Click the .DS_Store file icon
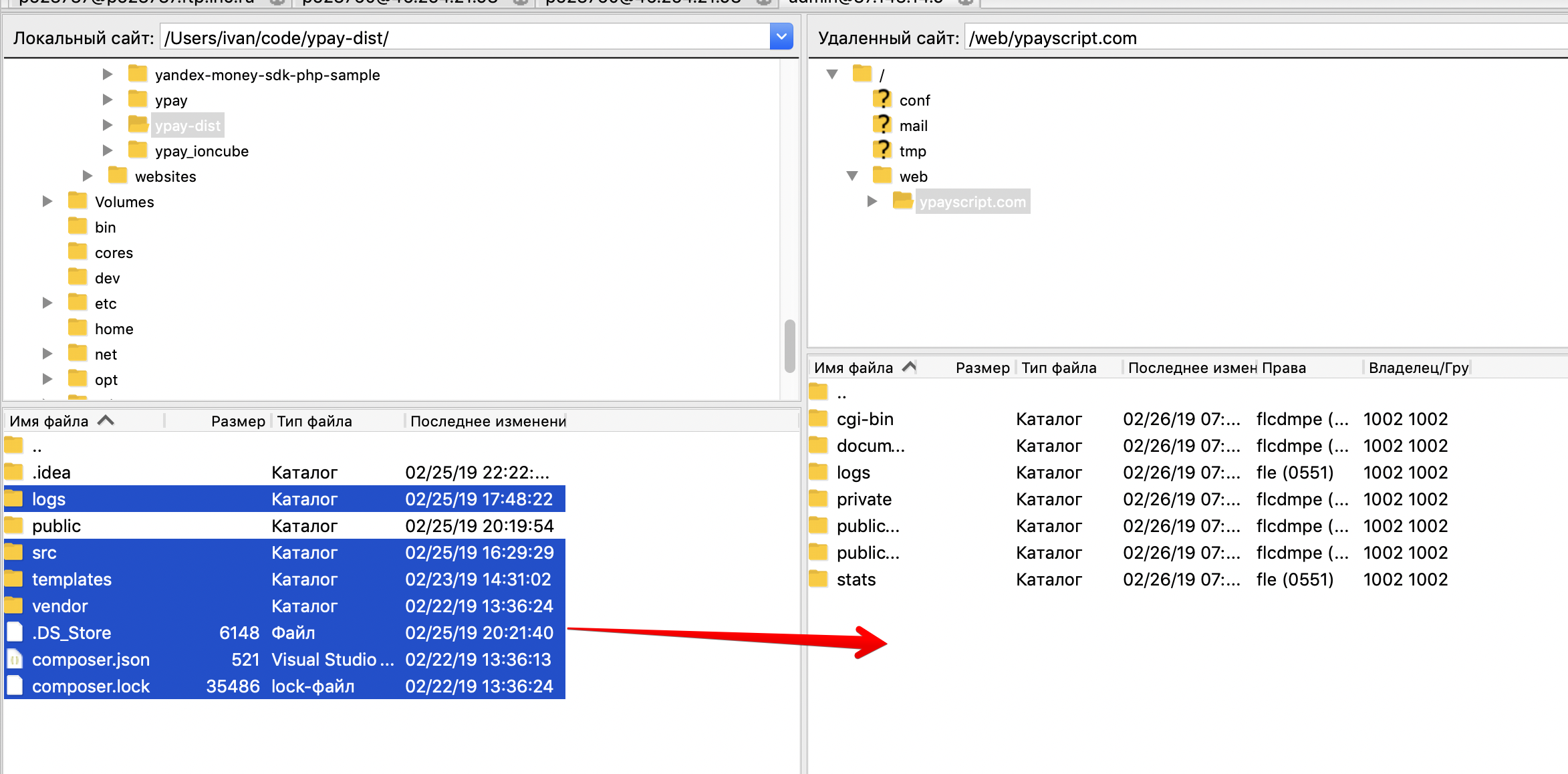This screenshot has height=774, width=1568. pyautogui.click(x=15, y=632)
